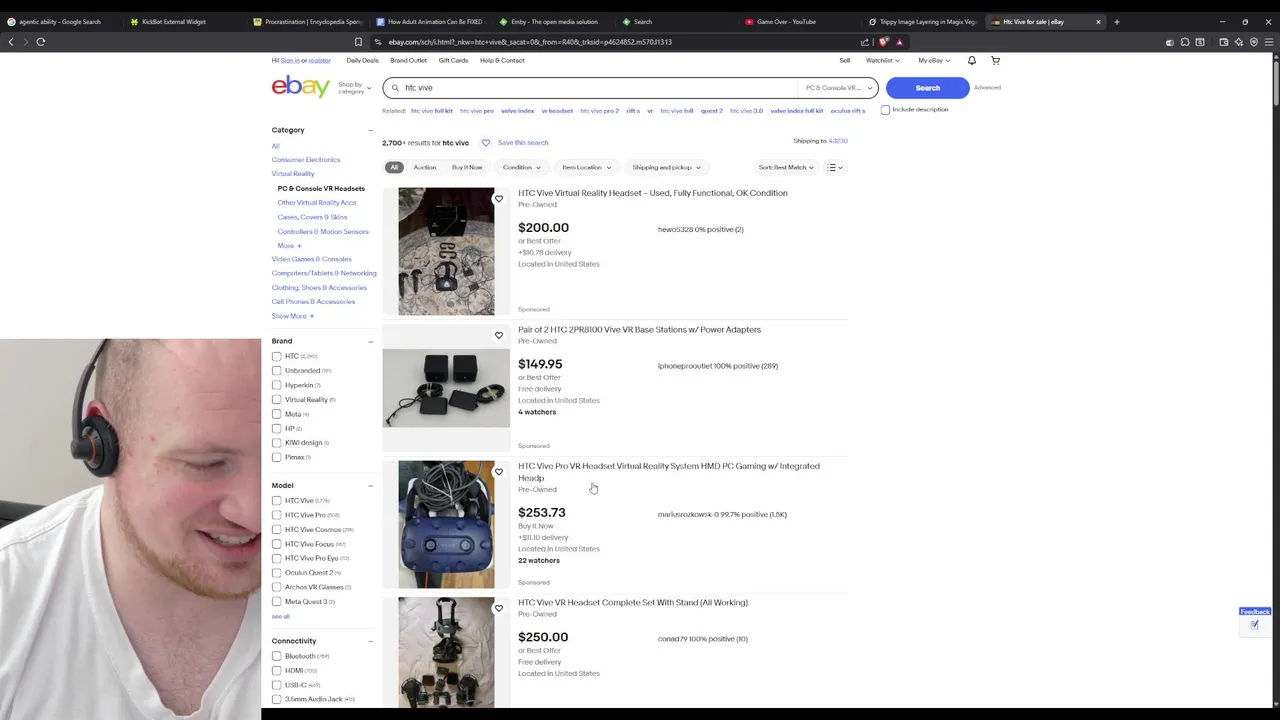Image resolution: width=1280 pixels, height=720 pixels.
Task: Check the HTC brand filter
Action: (x=277, y=356)
